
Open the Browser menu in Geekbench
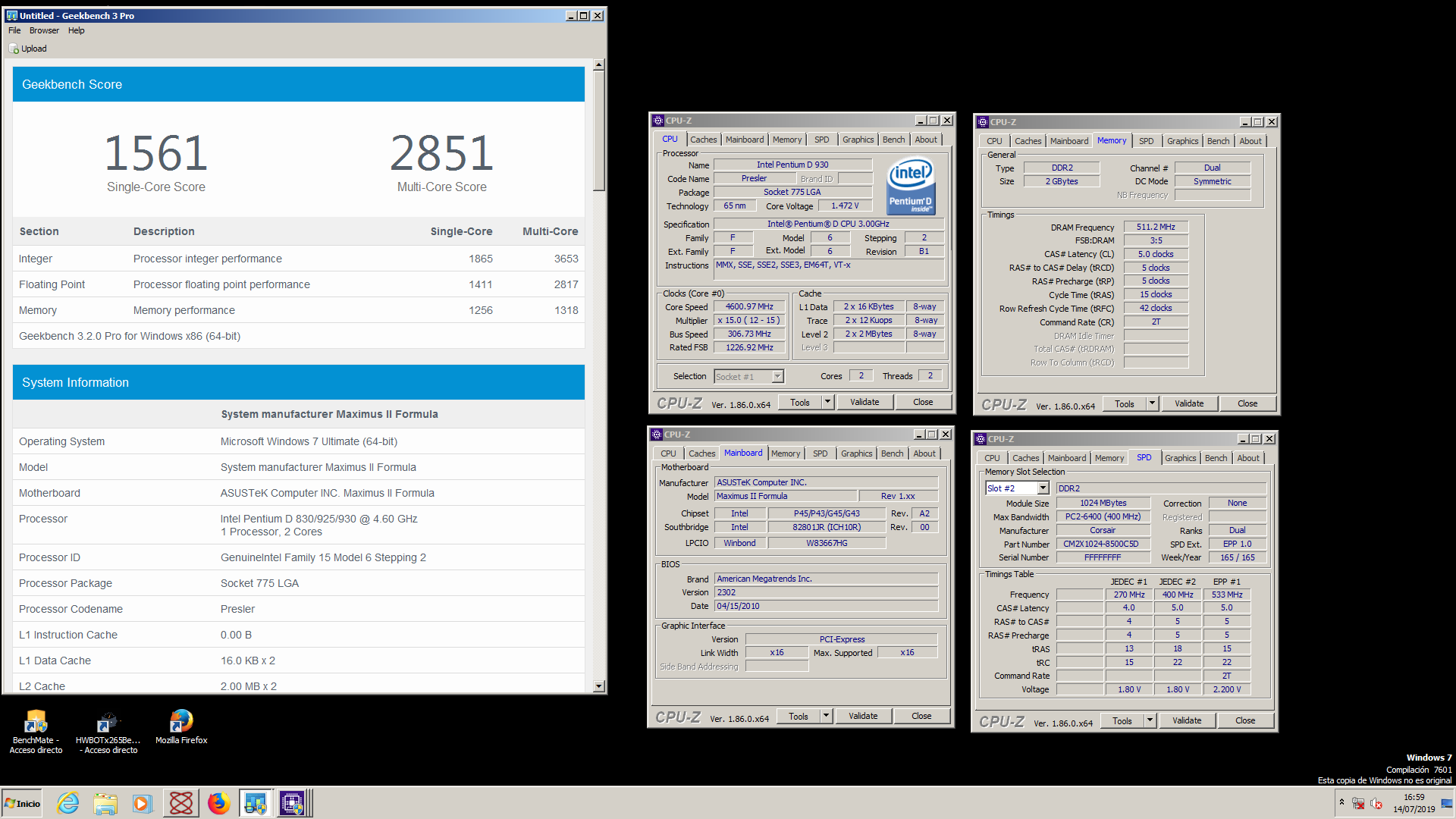coord(44,30)
